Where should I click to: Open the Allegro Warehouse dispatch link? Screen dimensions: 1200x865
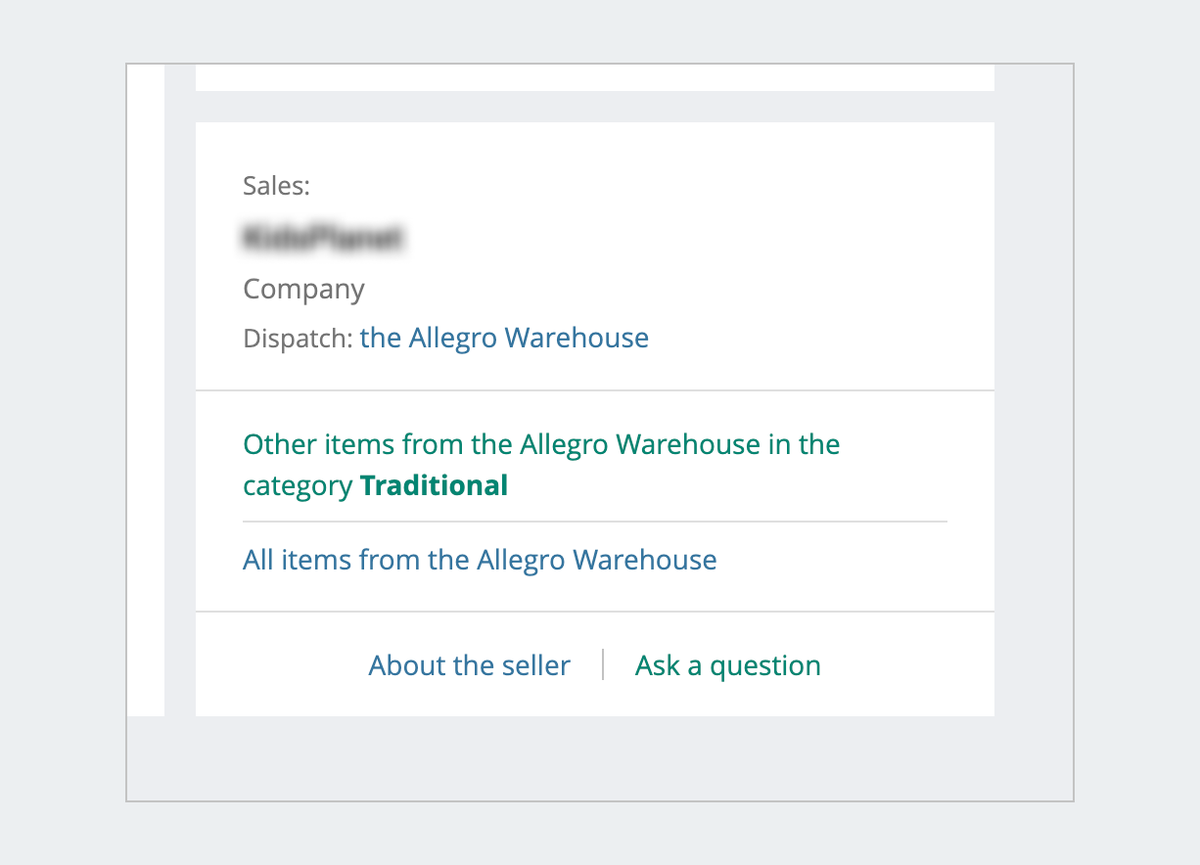[503, 338]
